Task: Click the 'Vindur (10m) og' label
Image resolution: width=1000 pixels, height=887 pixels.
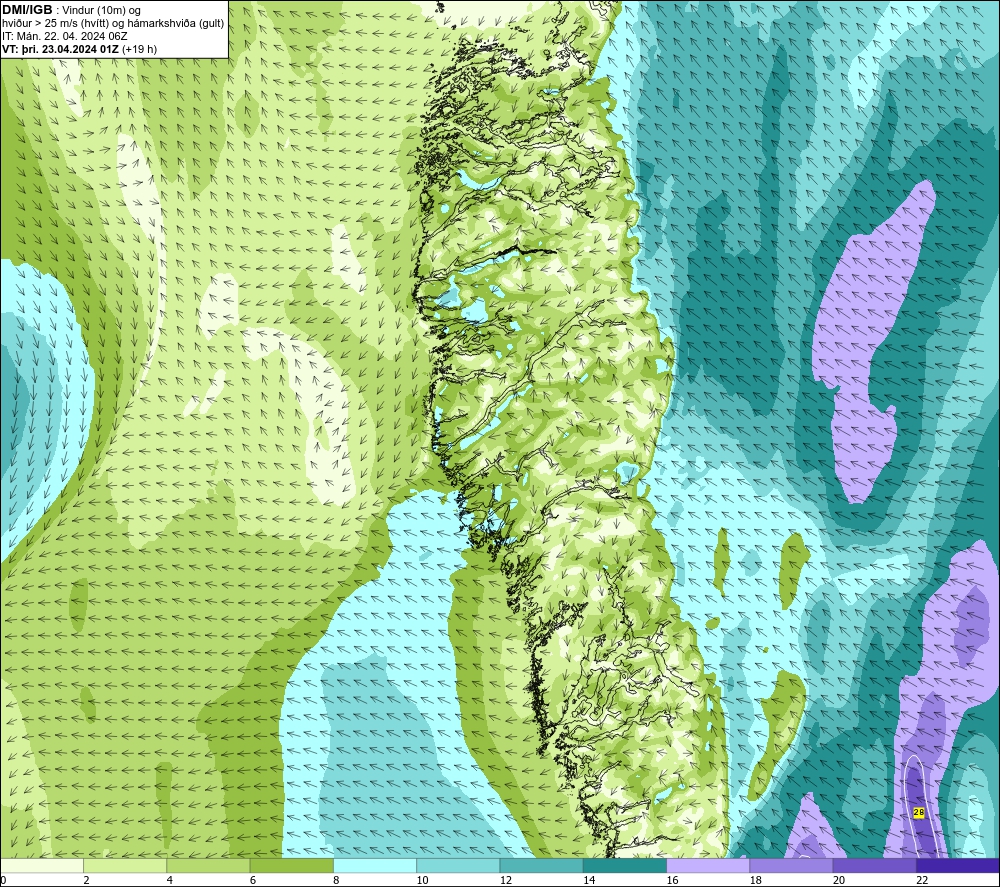Action: [101, 11]
